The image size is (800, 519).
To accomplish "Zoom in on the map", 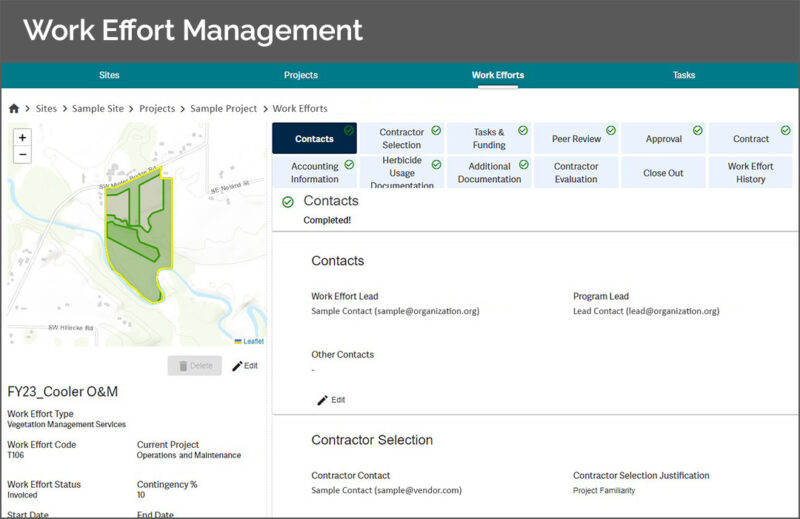I will [23, 137].
